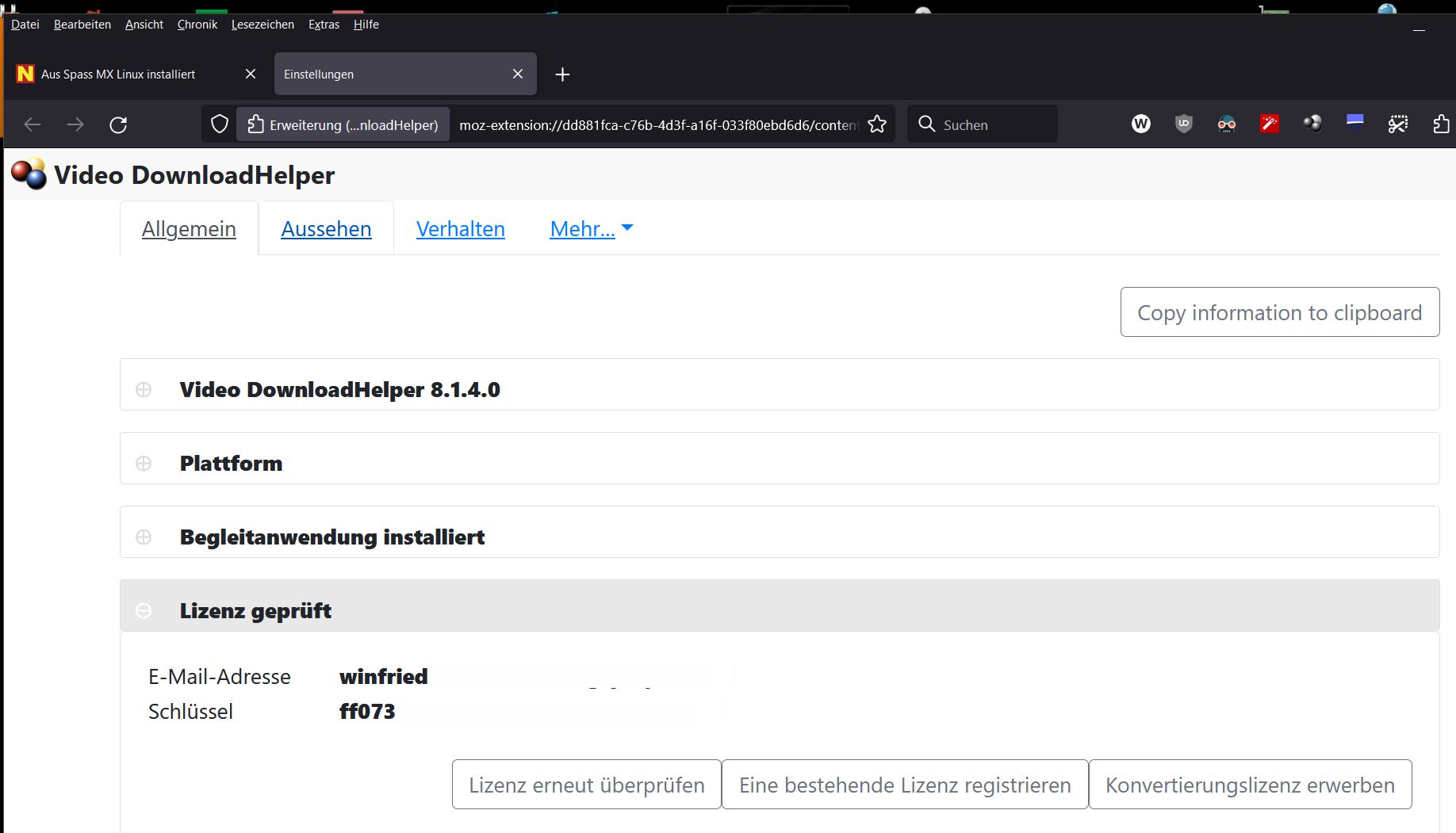Click Konvertierungslizenz erwerben button
The width and height of the screenshot is (1456, 833).
1250,785
